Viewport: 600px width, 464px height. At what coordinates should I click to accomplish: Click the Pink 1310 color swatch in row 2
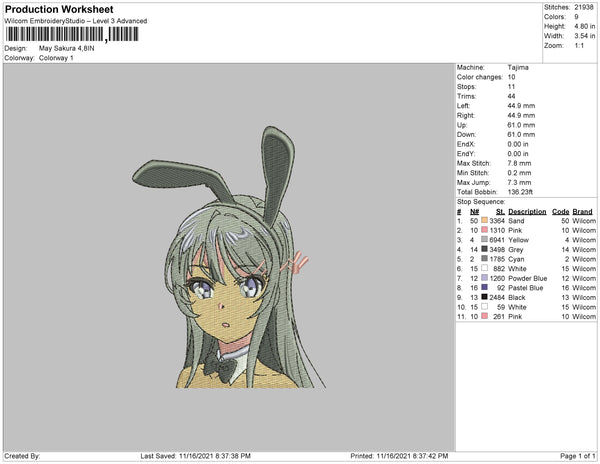[484, 230]
